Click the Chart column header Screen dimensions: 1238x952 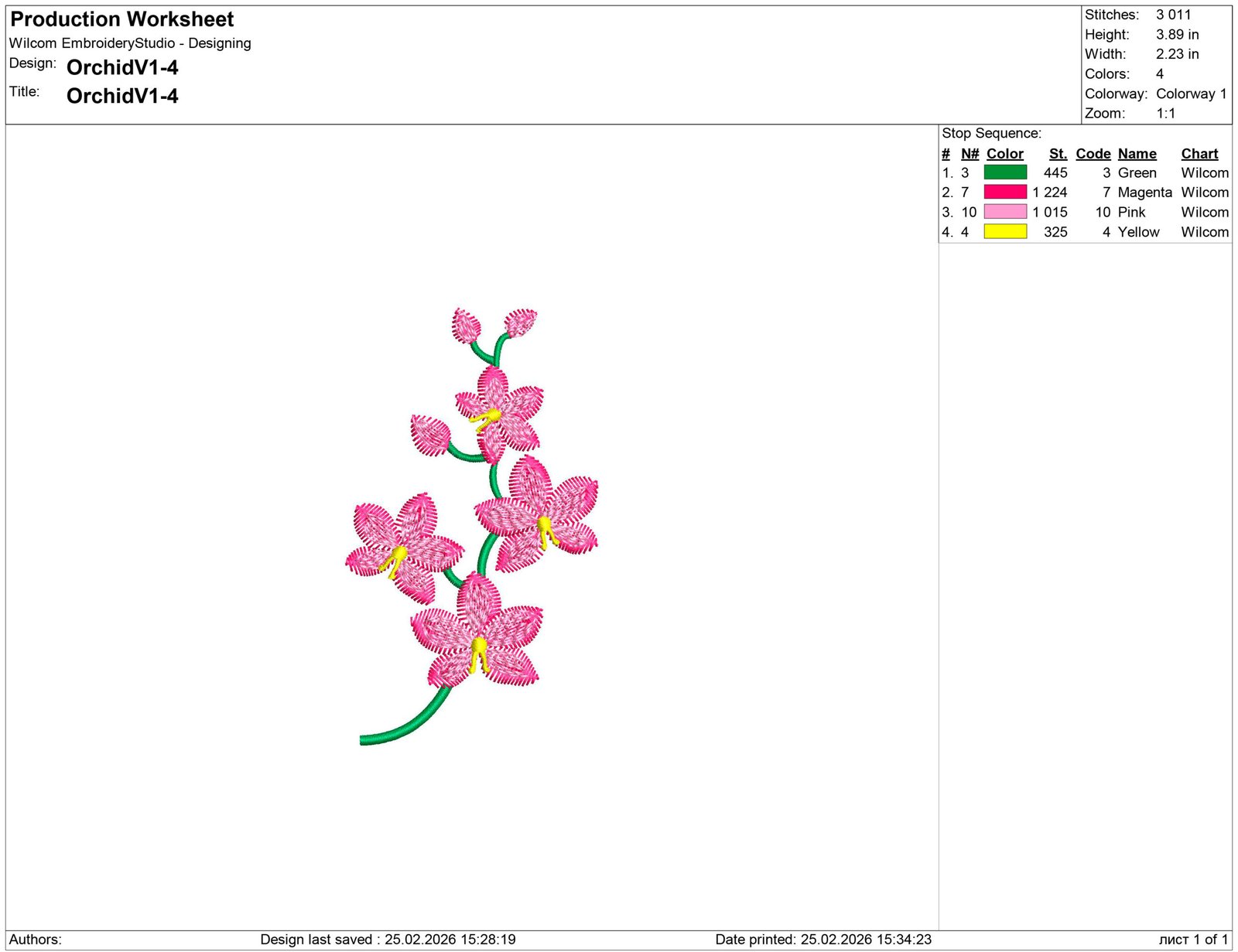(1199, 154)
